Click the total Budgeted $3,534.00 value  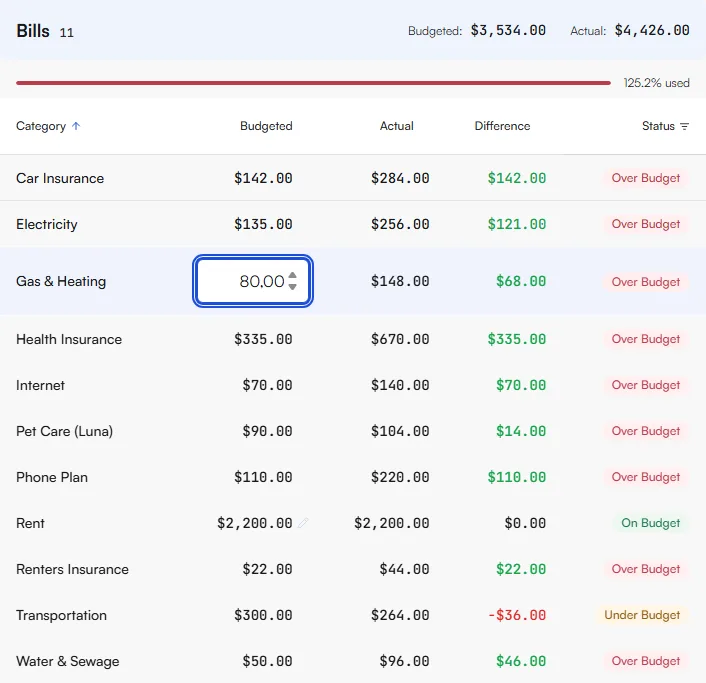(508, 30)
